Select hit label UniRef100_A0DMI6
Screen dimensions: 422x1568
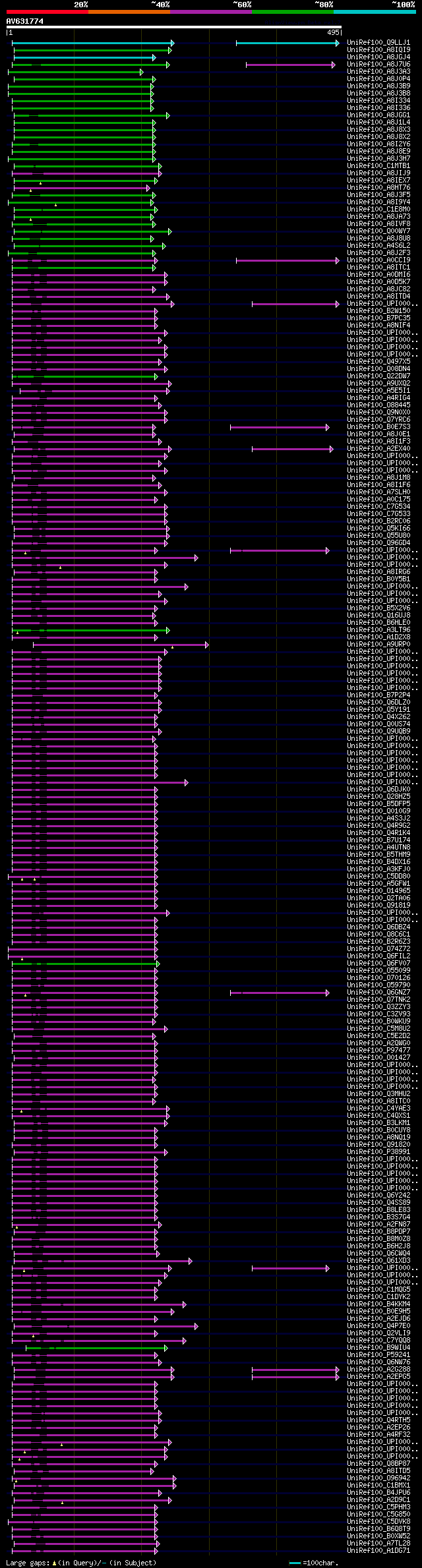coord(378,274)
